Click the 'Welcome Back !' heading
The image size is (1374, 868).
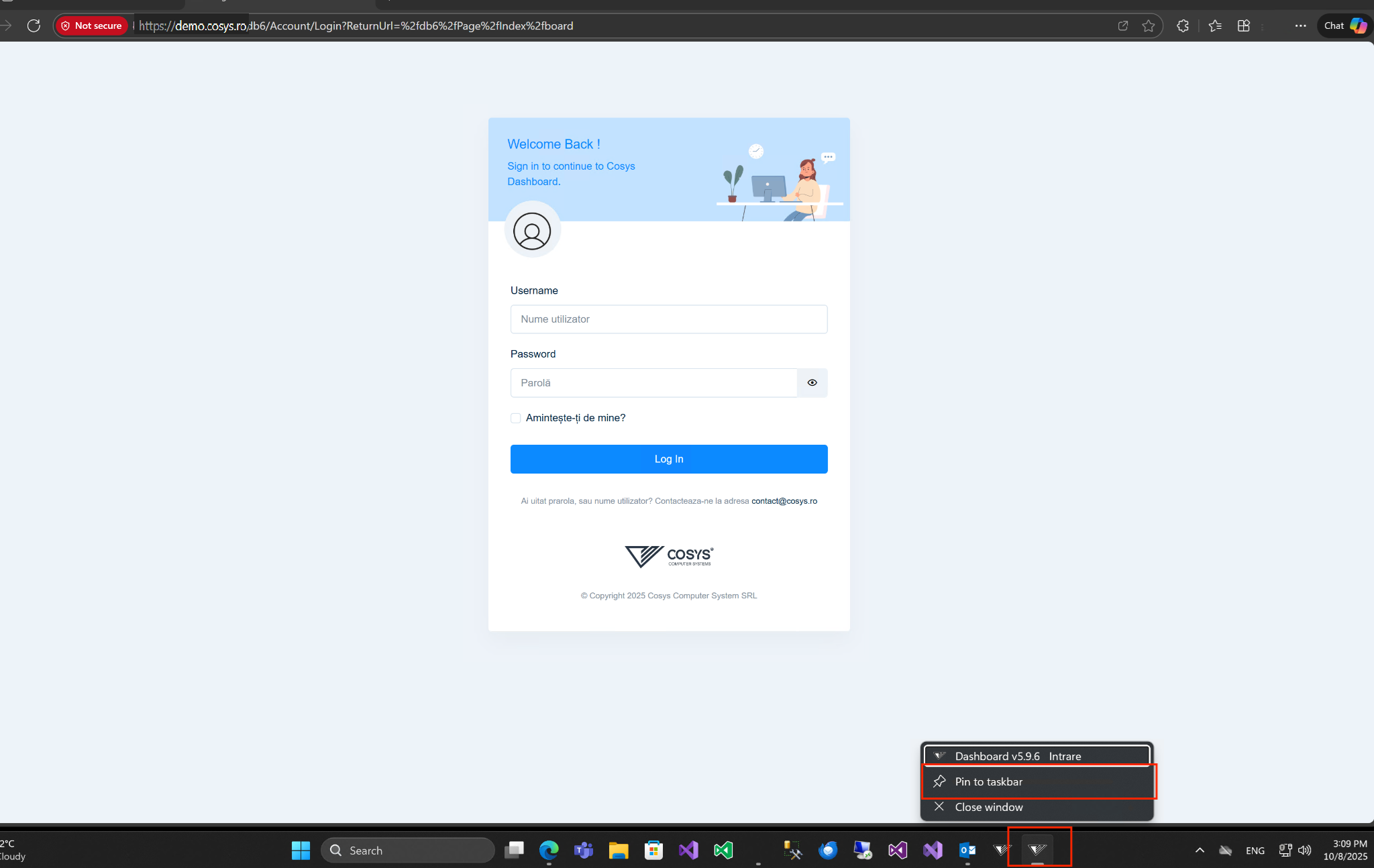[554, 144]
